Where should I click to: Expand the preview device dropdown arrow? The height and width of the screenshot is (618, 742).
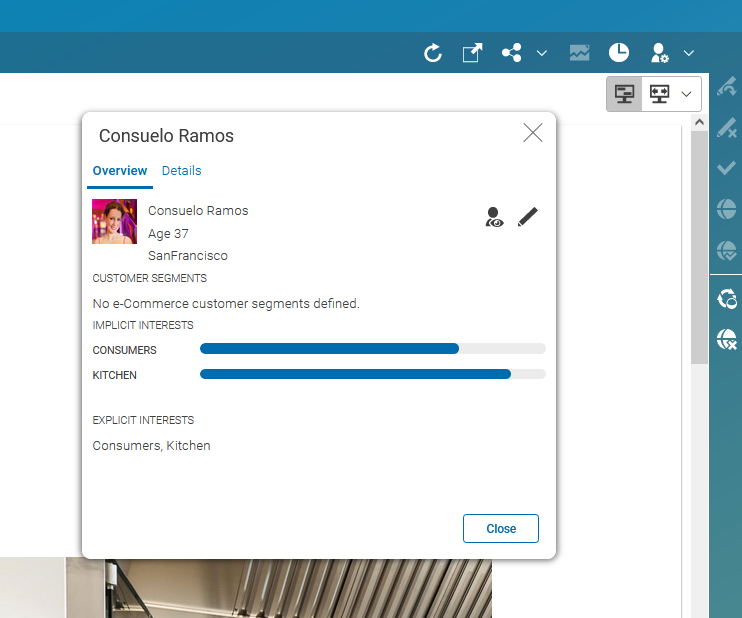click(x=686, y=94)
